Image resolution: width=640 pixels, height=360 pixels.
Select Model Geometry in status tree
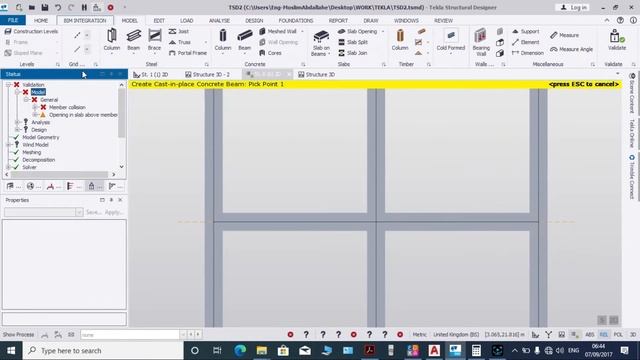[x=41, y=137]
